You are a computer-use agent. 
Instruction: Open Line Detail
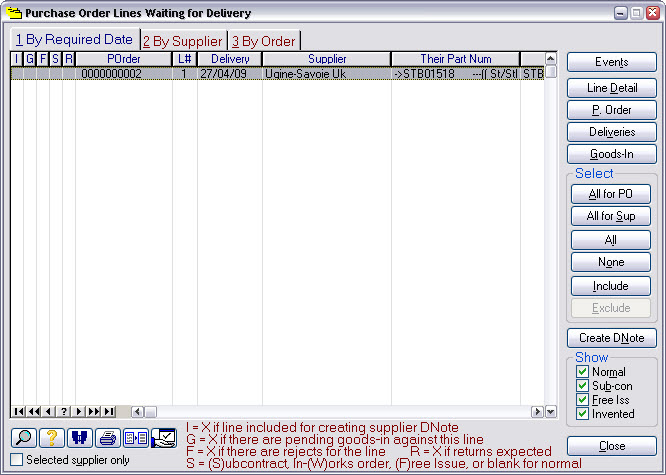tap(612, 88)
